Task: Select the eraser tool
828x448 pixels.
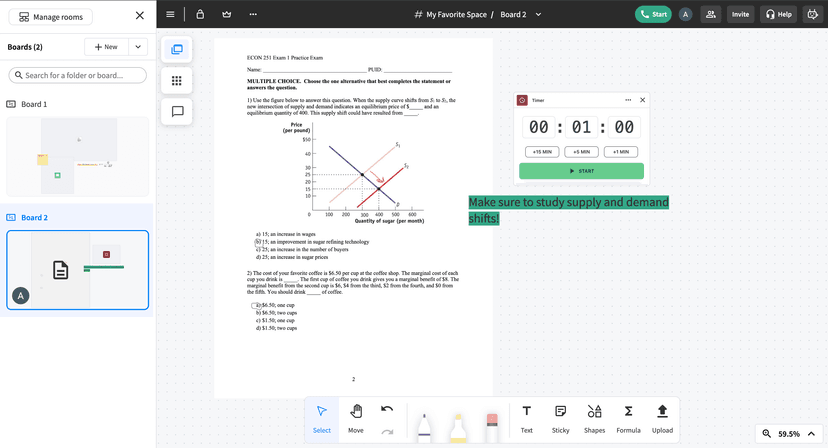Action: (491, 427)
